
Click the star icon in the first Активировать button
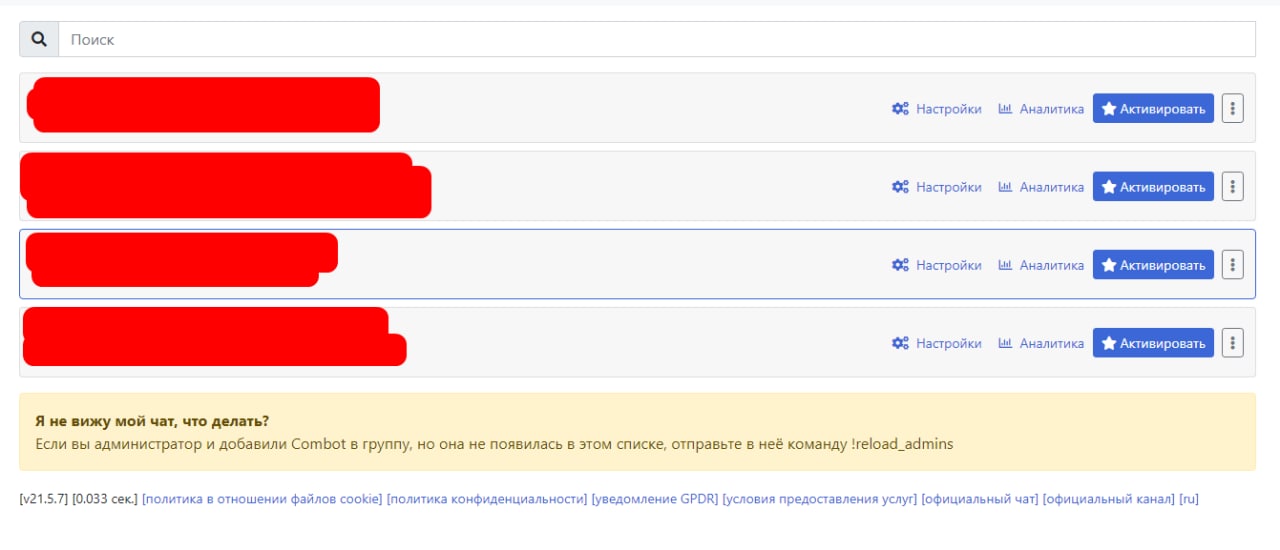click(x=1108, y=109)
